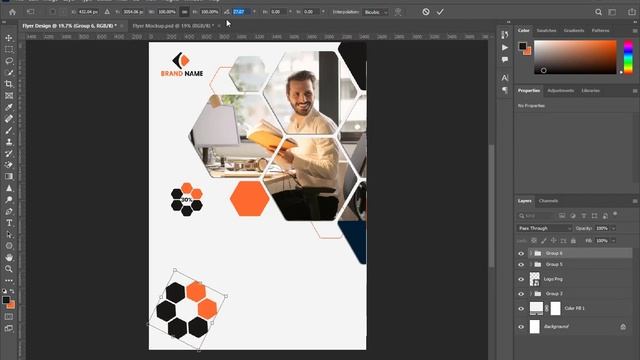Open the Interpolation Bicubic dropdown

coord(376,12)
